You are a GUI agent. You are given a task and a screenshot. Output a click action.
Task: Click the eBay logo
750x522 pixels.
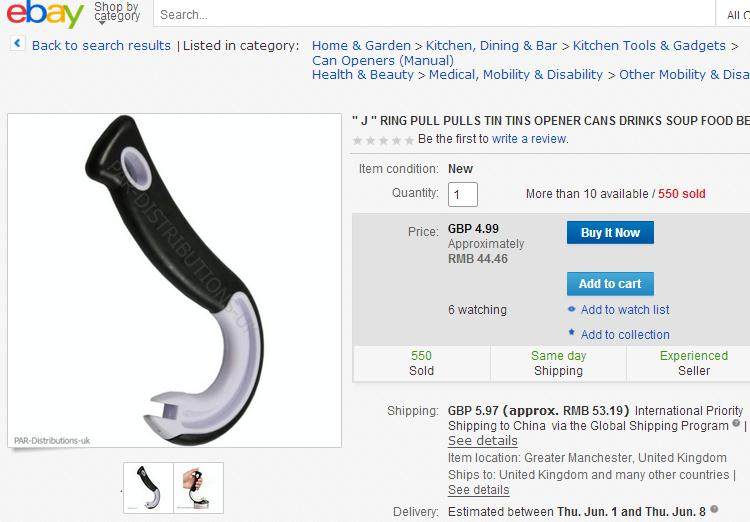tap(44, 14)
